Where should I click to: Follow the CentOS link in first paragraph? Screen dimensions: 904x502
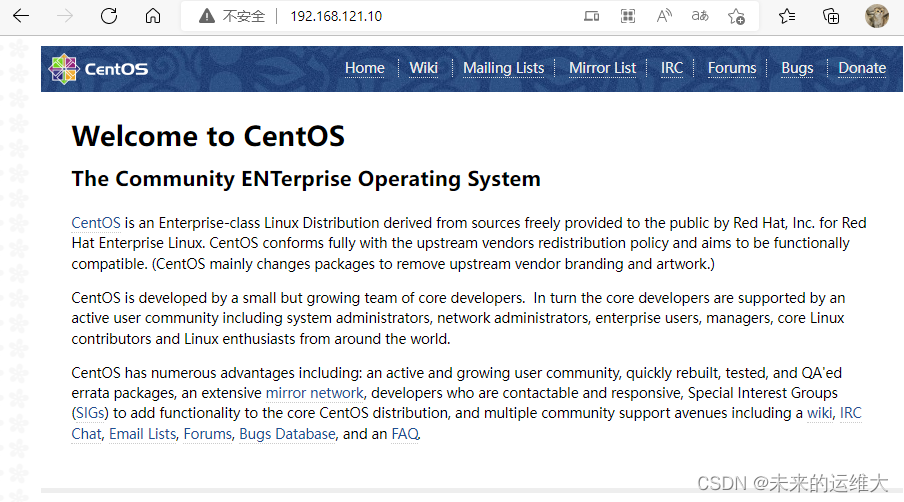tap(96, 223)
